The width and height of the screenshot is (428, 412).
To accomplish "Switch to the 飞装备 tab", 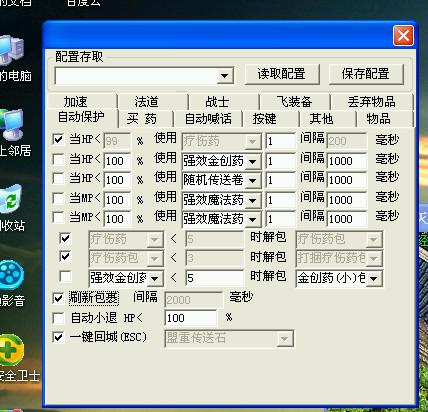I will point(294,102).
